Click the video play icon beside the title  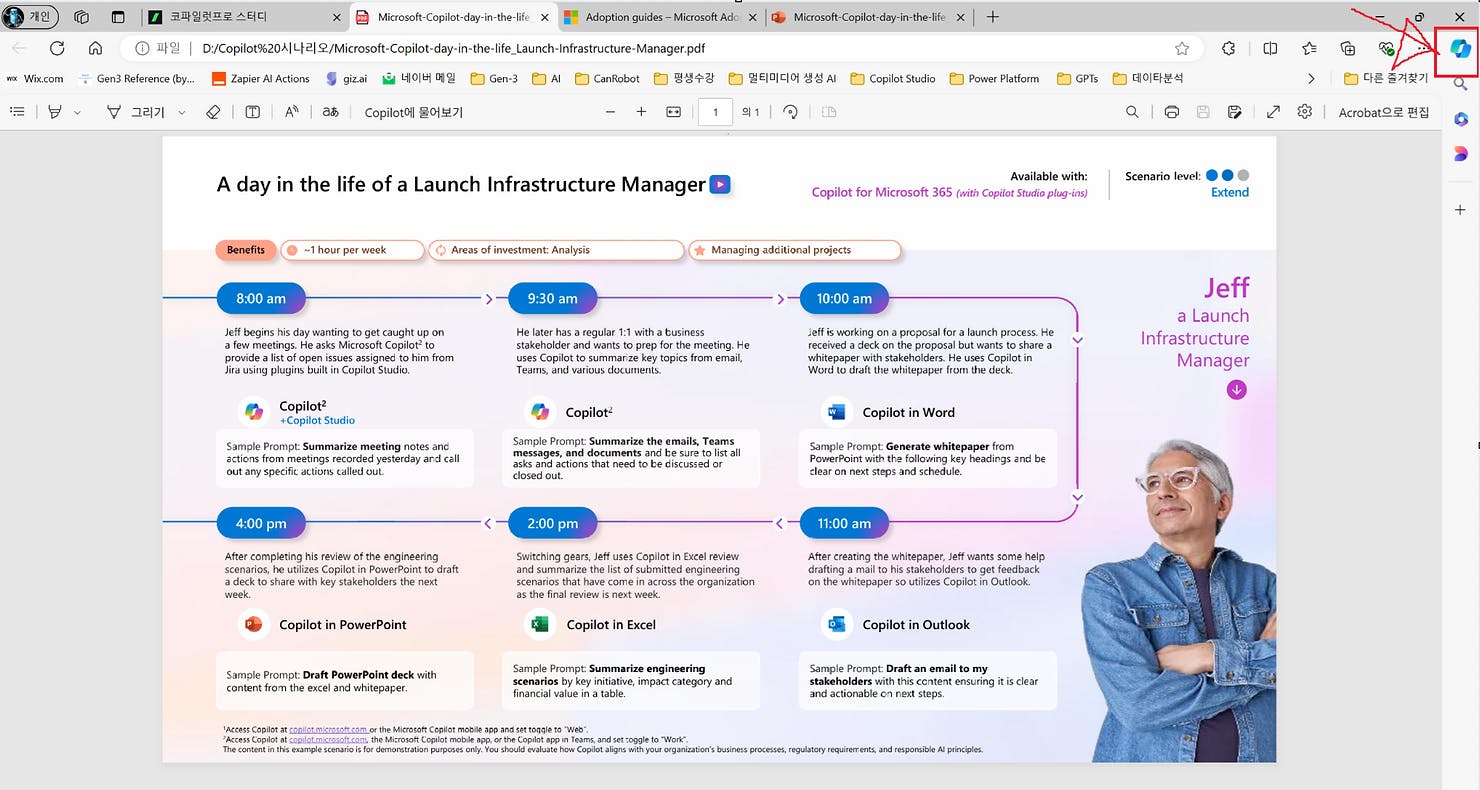coord(720,184)
